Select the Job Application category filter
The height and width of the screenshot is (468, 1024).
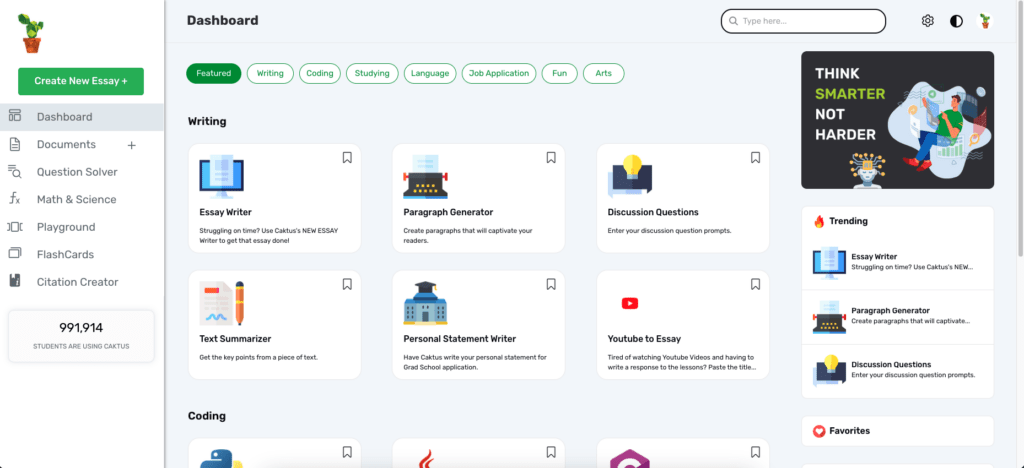(x=499, y=73)
